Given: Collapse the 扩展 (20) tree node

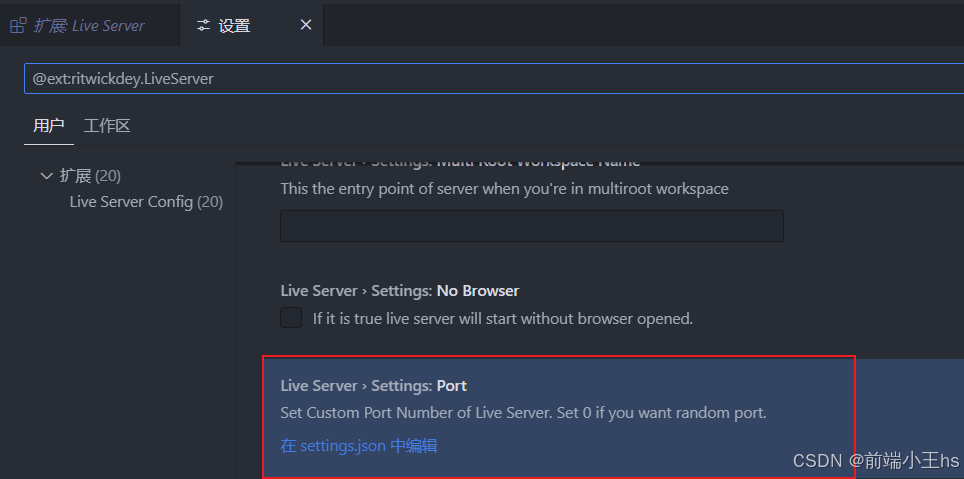Looking at the screenshot, I should (47, 176).
